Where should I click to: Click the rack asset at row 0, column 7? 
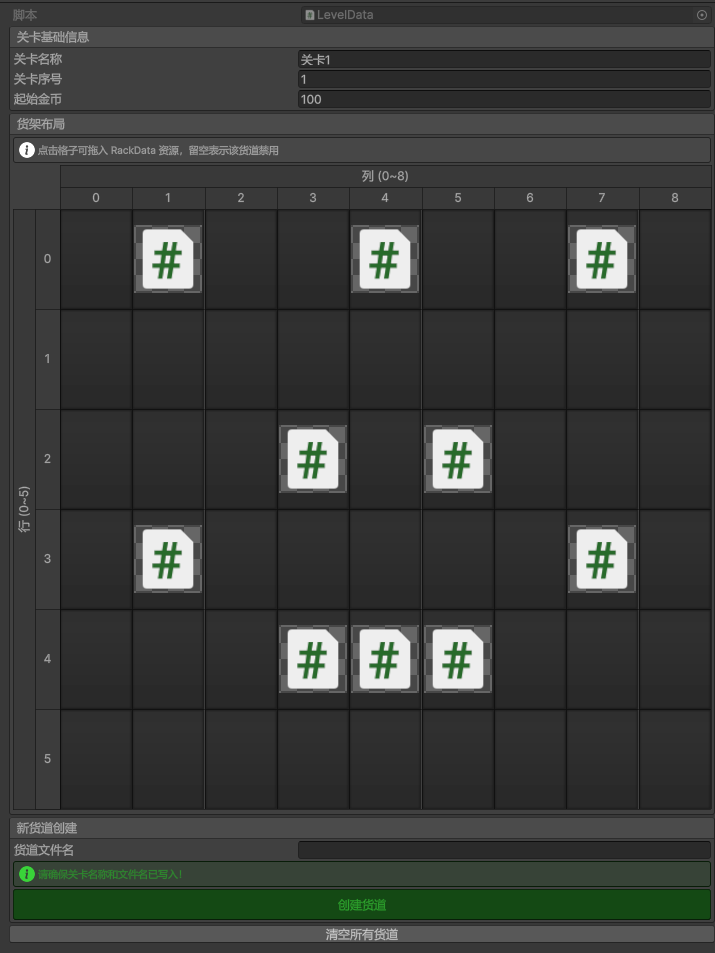click(602, 259)
